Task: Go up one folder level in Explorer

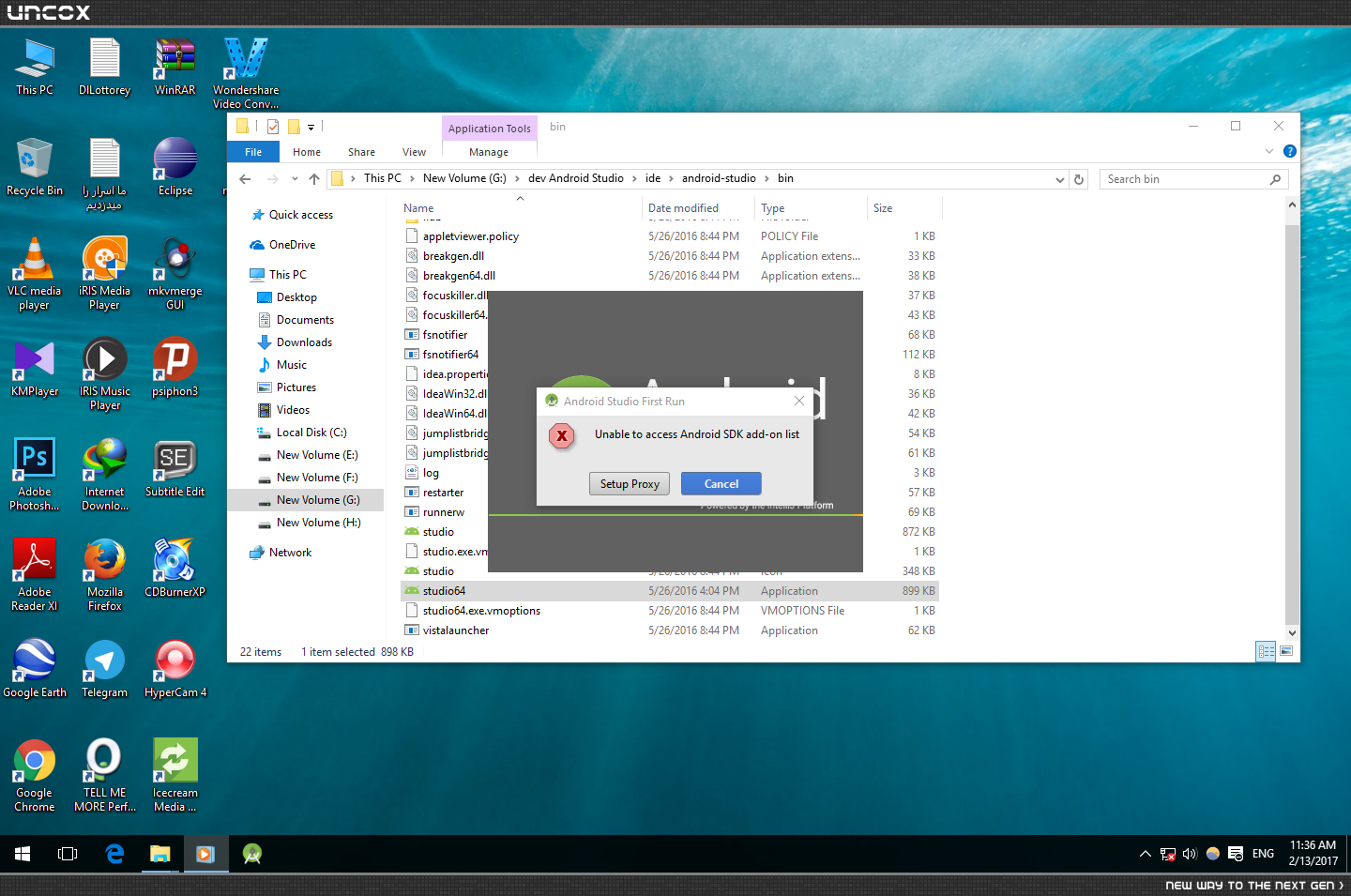Action: [x=314, y=179]
